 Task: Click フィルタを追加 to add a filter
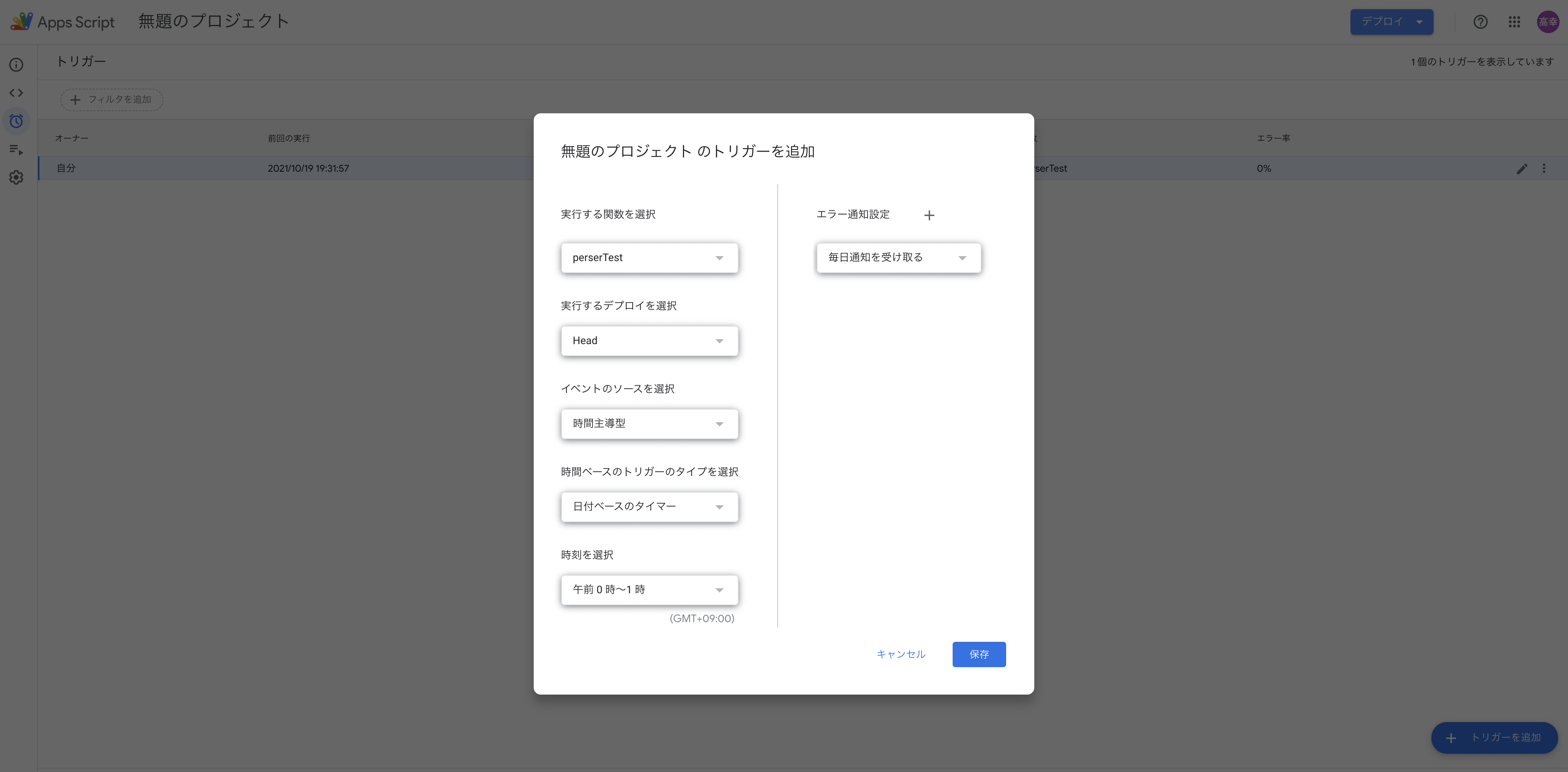point(111,99)
